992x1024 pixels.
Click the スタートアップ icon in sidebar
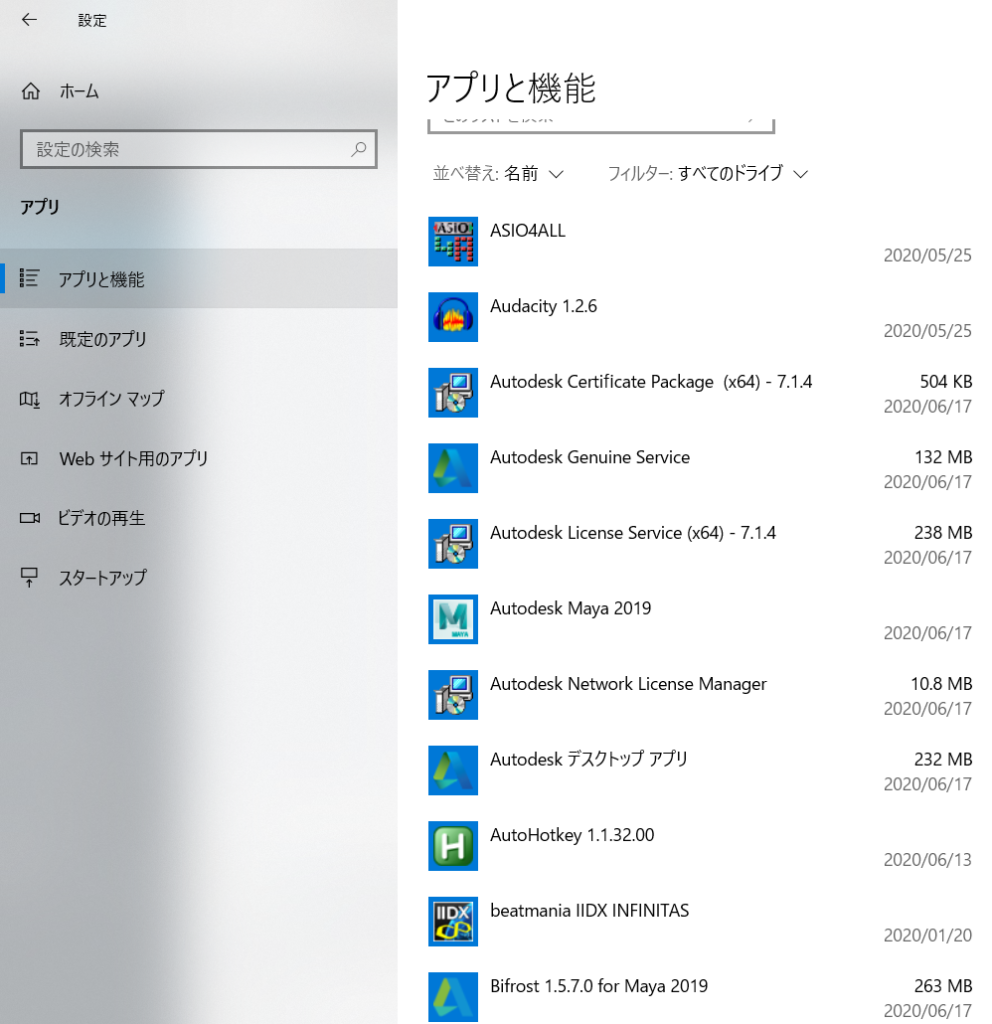tap(29, 577)
